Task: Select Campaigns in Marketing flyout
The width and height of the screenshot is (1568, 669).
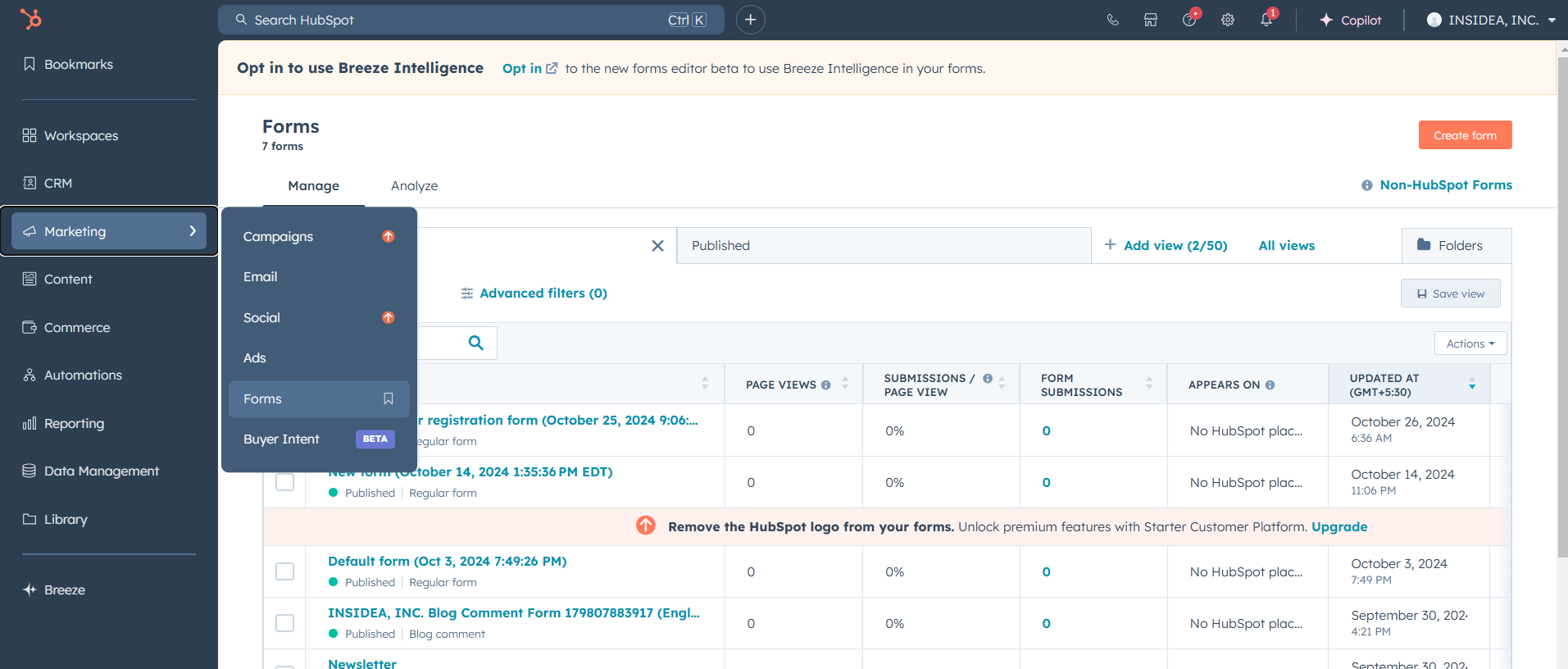Action: tap(319, 236)
